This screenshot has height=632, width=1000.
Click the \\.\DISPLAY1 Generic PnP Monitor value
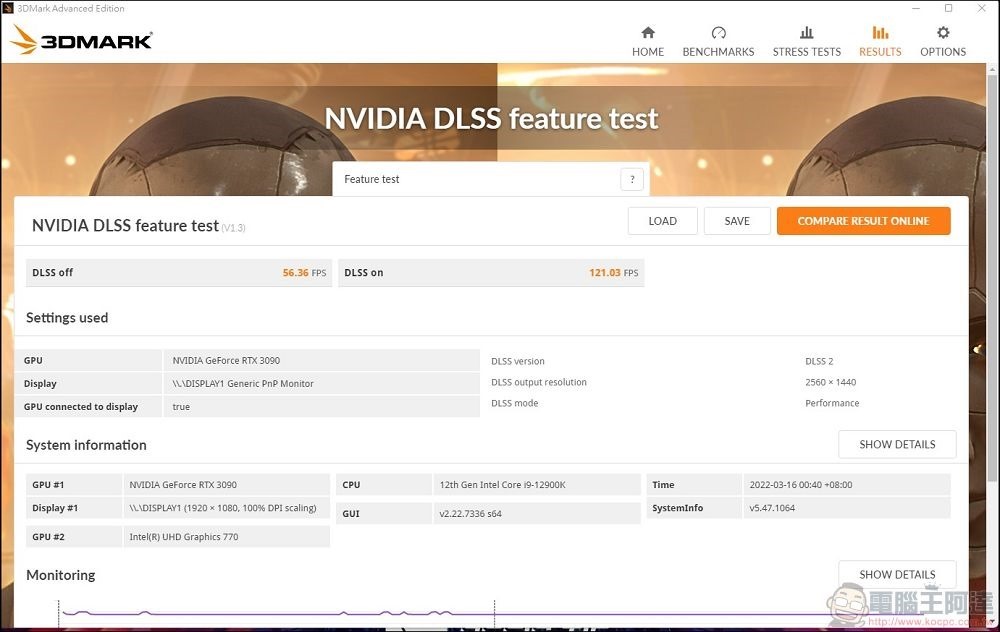pyautogui.click(x=243, y=384)
